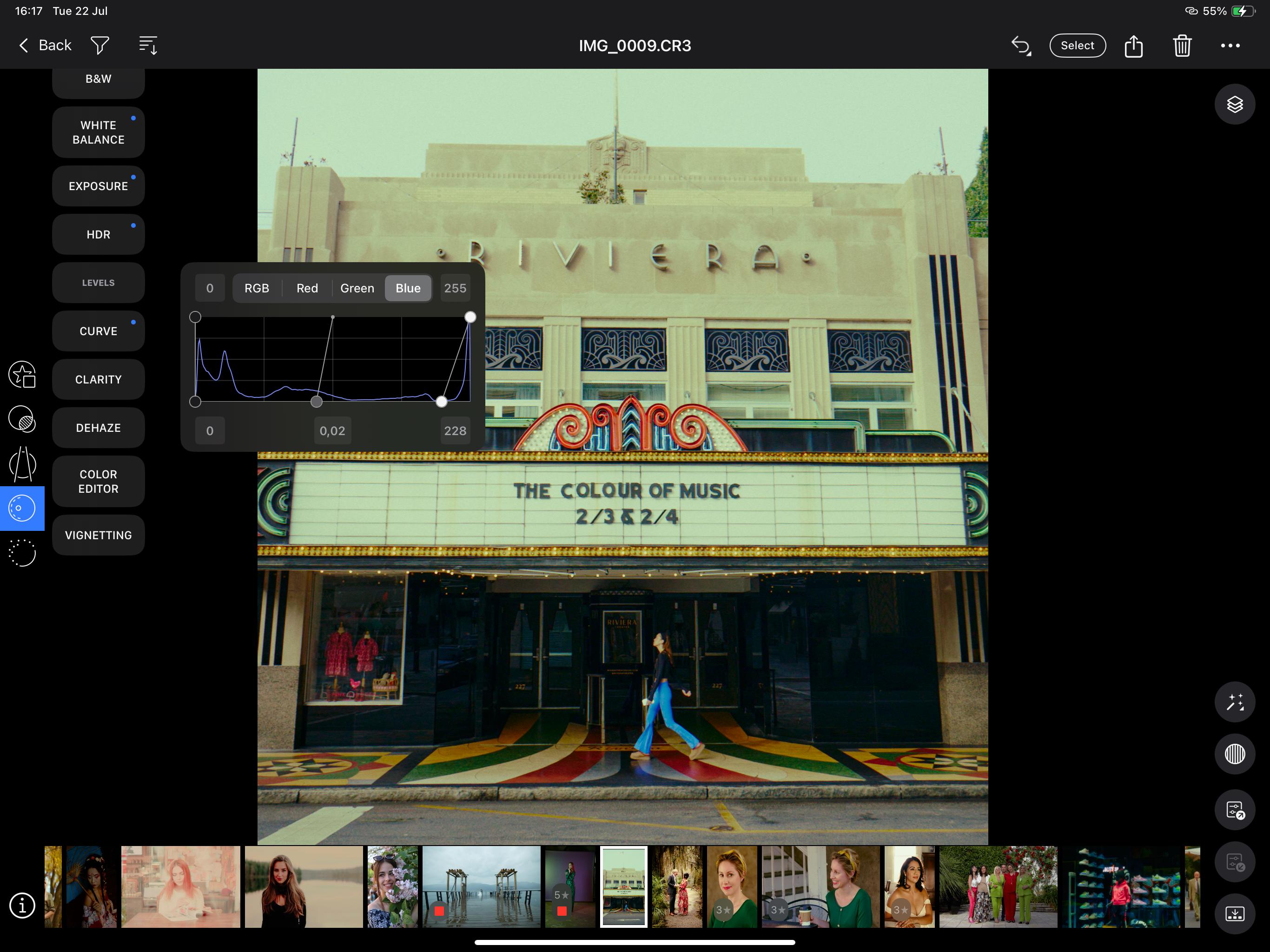The height and width of the screenshot is (952, 1270).
Task: Open the info circle icon
Action: (22, 906)
